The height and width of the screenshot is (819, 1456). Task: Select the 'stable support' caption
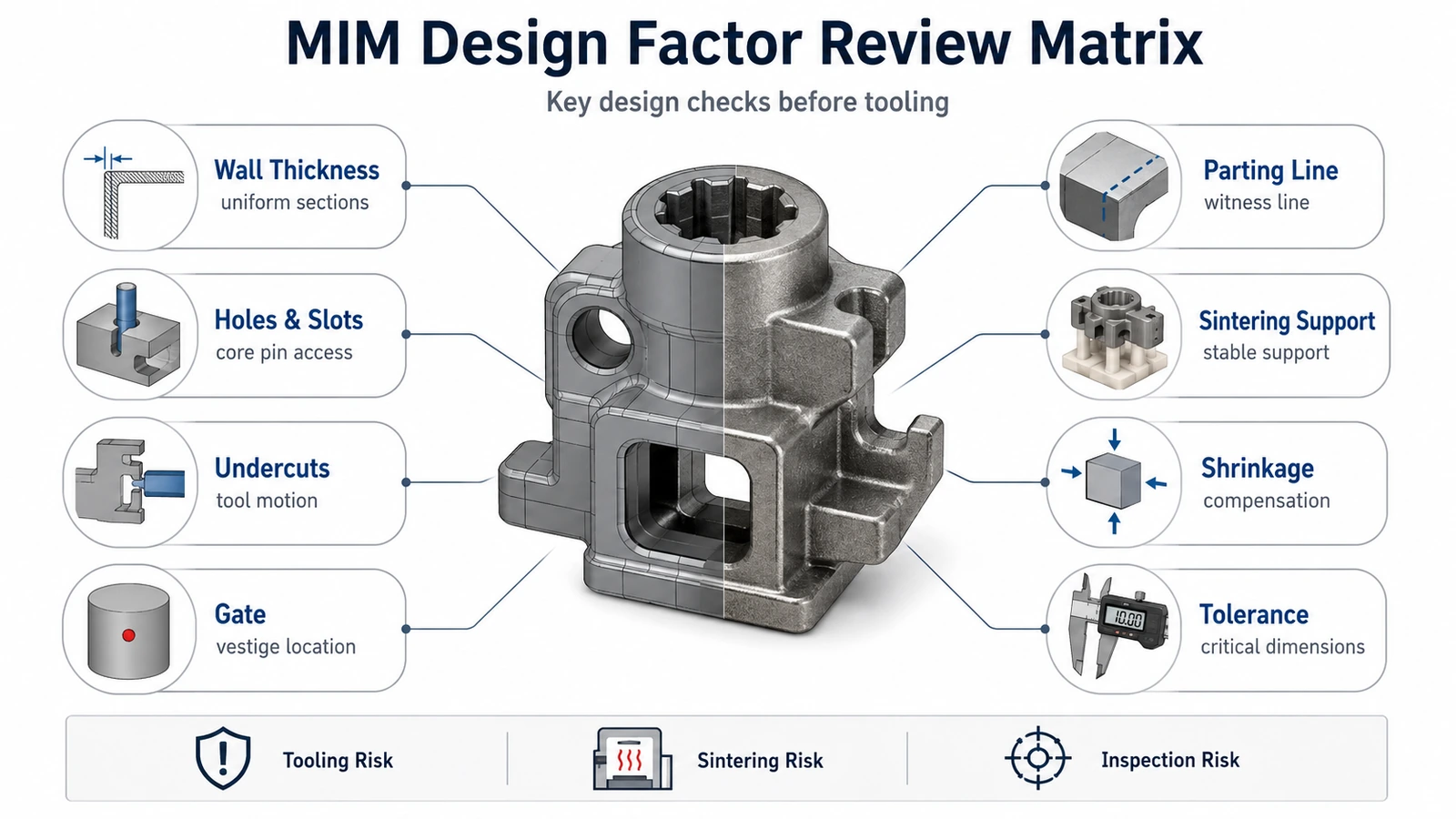1266,352
